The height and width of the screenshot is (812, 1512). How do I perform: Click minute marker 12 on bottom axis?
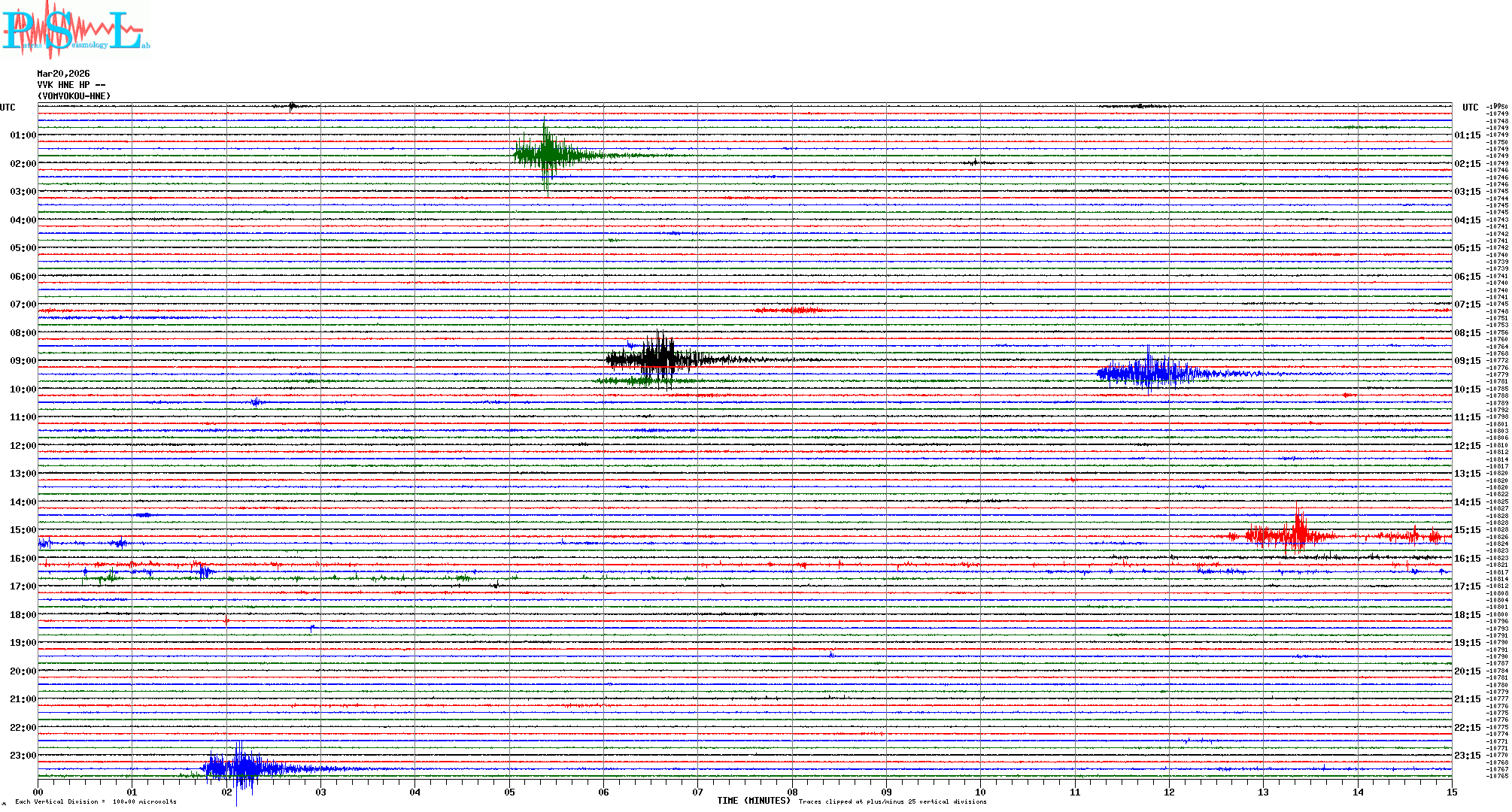pos(1169,792)
